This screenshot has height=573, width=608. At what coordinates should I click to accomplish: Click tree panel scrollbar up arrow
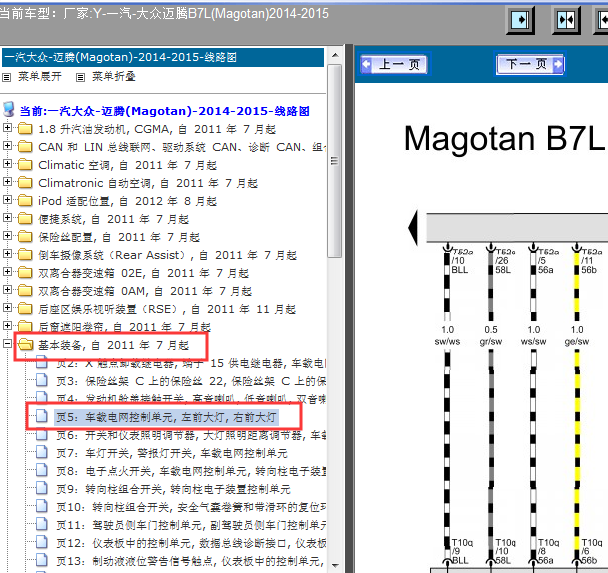pos(335,55)
